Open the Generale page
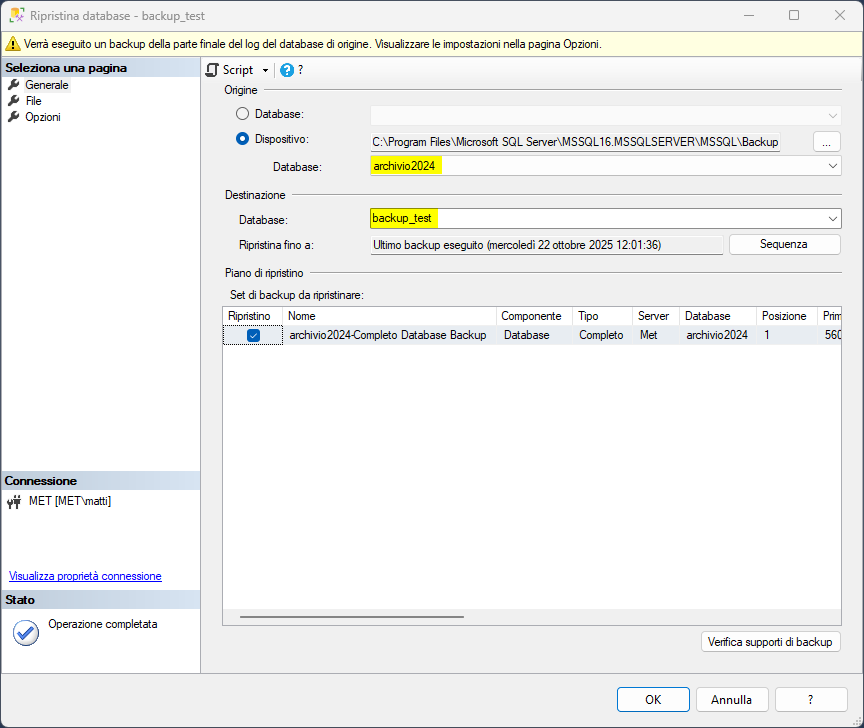 coord(46,85)
